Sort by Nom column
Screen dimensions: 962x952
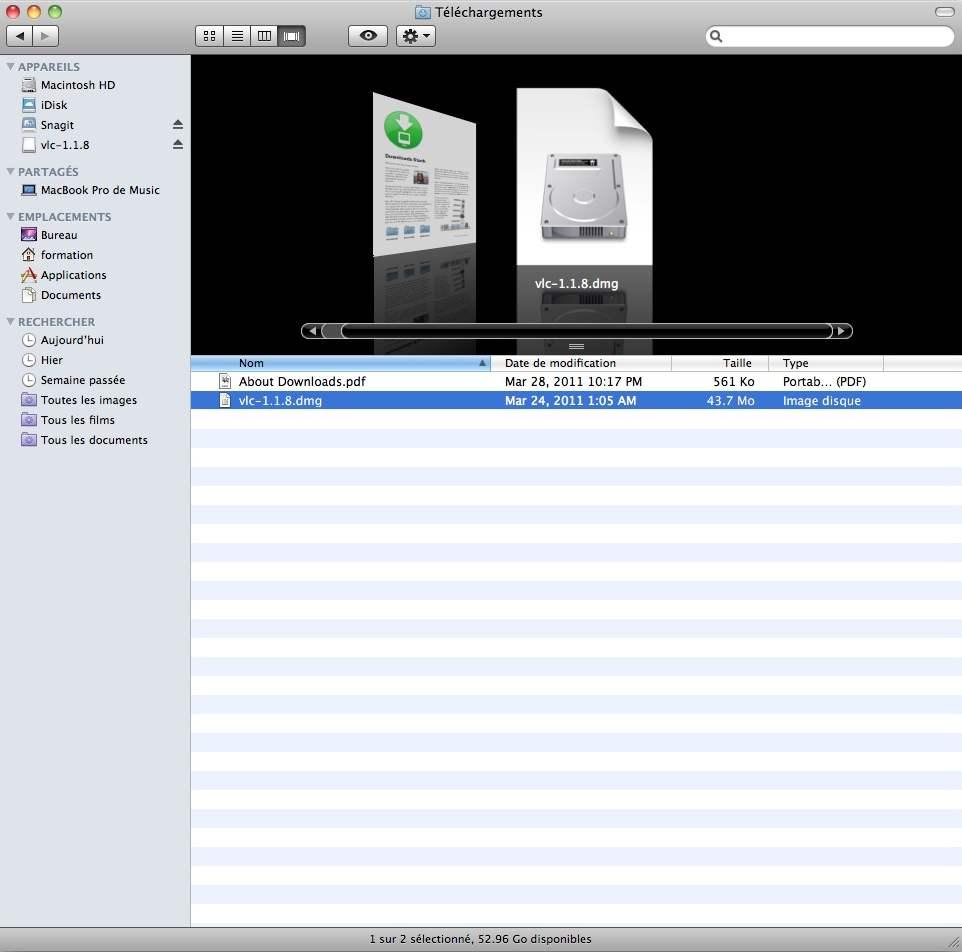[341, 363]
